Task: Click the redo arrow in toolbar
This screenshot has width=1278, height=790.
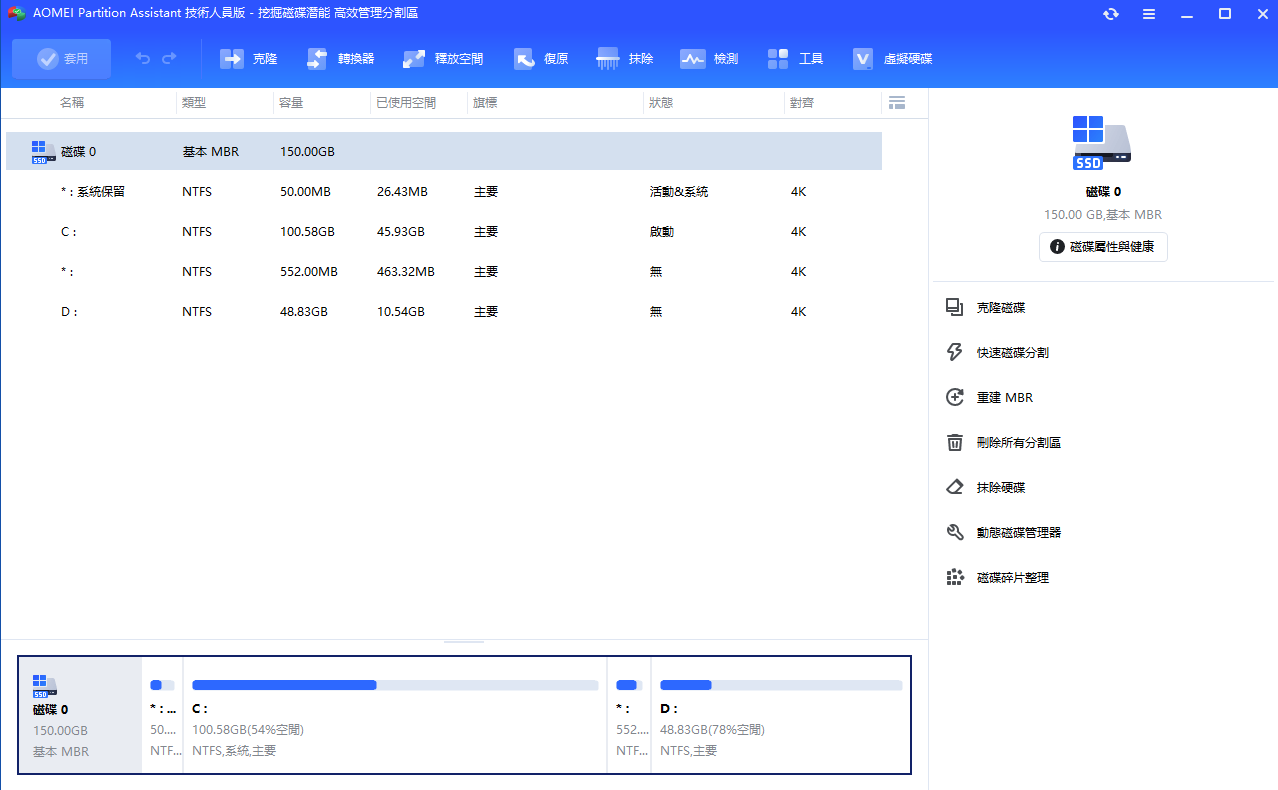Action: (x=169, y=59)
